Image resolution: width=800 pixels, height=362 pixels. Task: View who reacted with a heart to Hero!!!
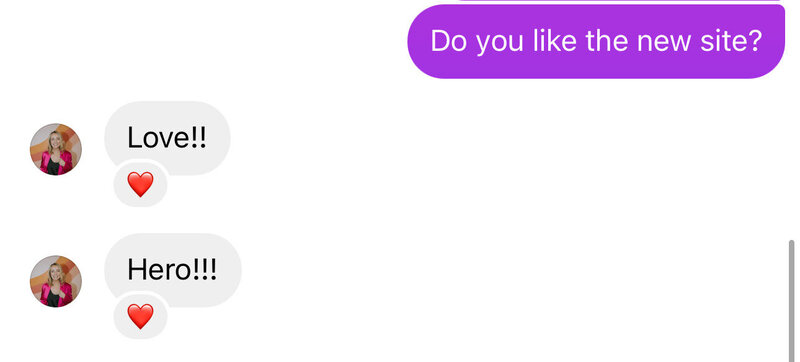click(x=140, y=316)
